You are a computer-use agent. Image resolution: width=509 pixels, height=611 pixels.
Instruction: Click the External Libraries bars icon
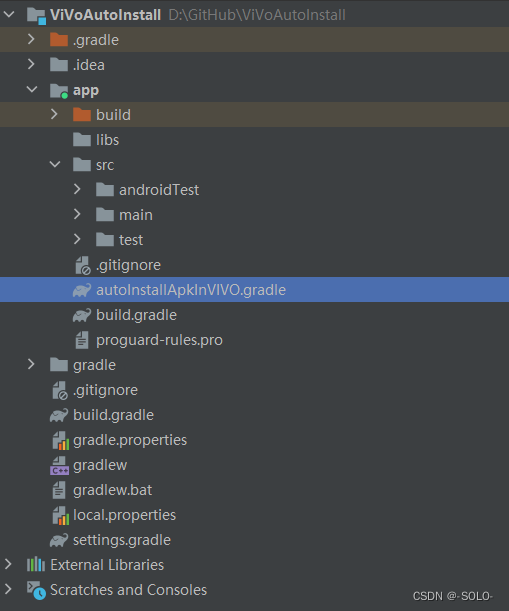[36, 565]
